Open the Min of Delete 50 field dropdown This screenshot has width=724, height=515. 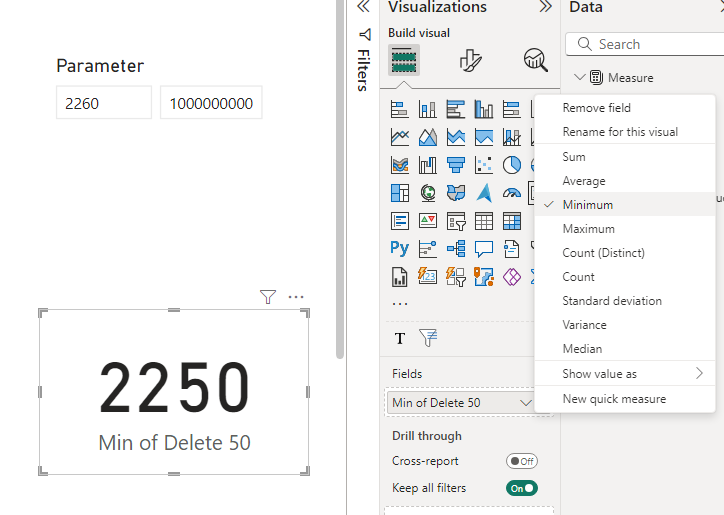[x=525, y=403]
